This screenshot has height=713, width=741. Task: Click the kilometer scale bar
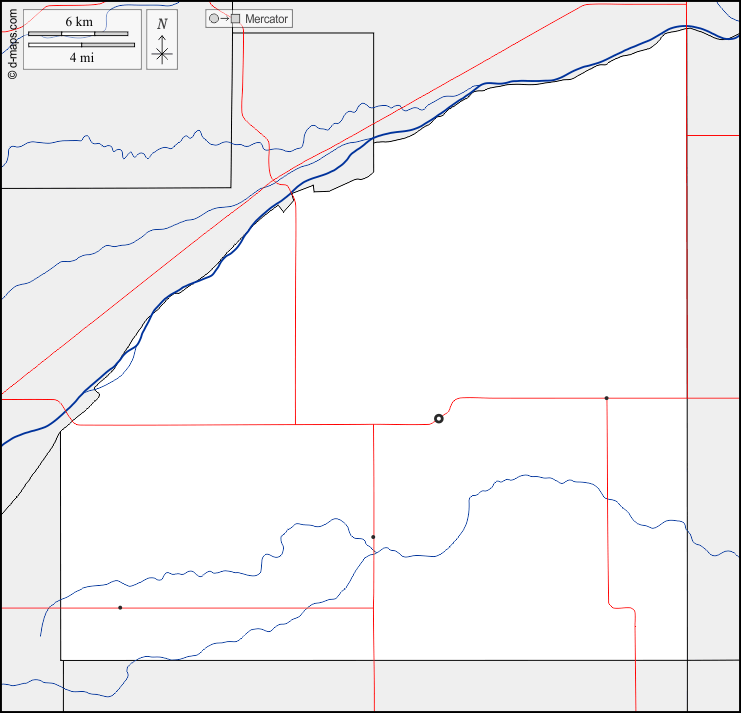coord(78,34)
